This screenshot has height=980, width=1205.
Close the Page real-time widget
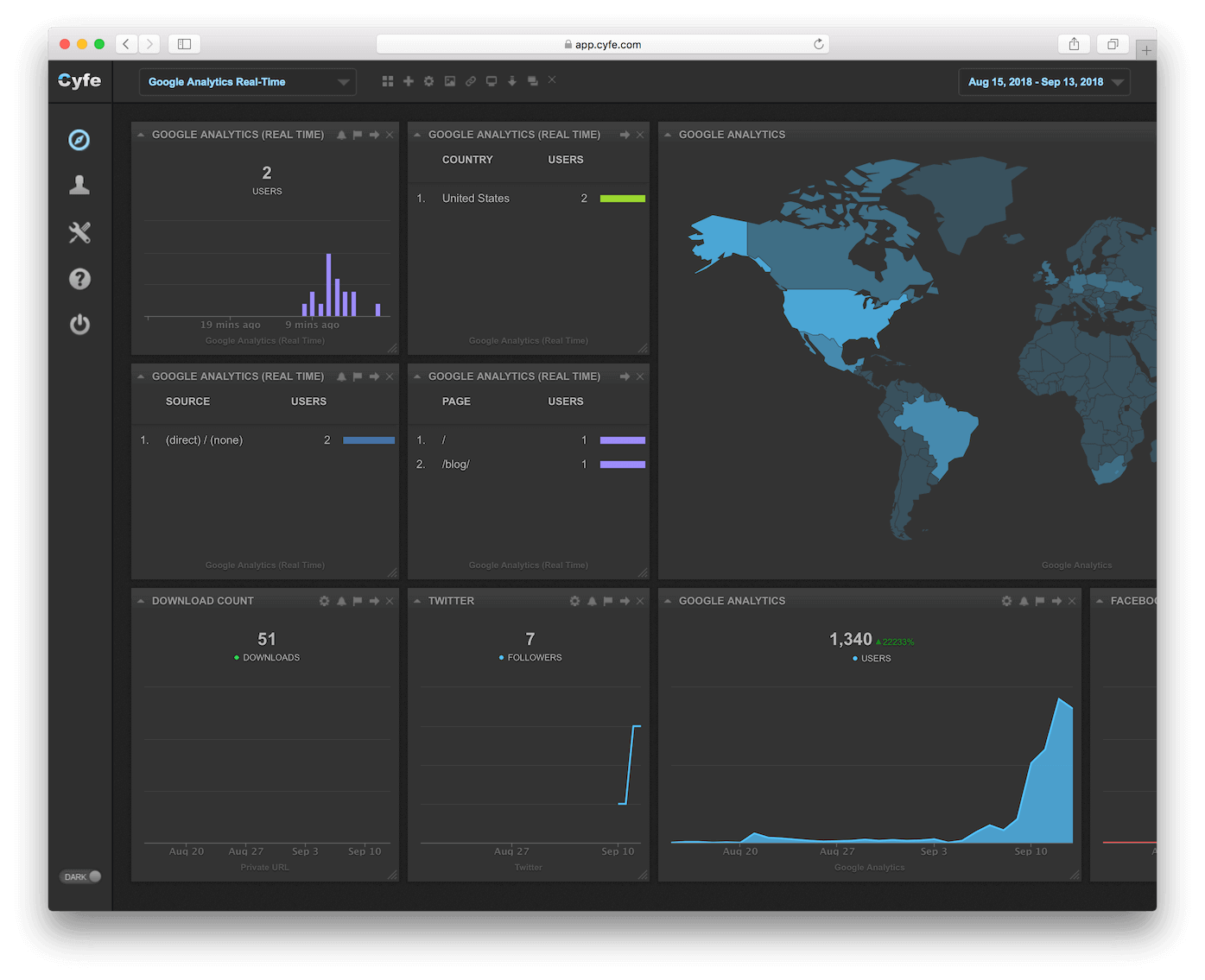pyautogui.click(x=640, y=376)
